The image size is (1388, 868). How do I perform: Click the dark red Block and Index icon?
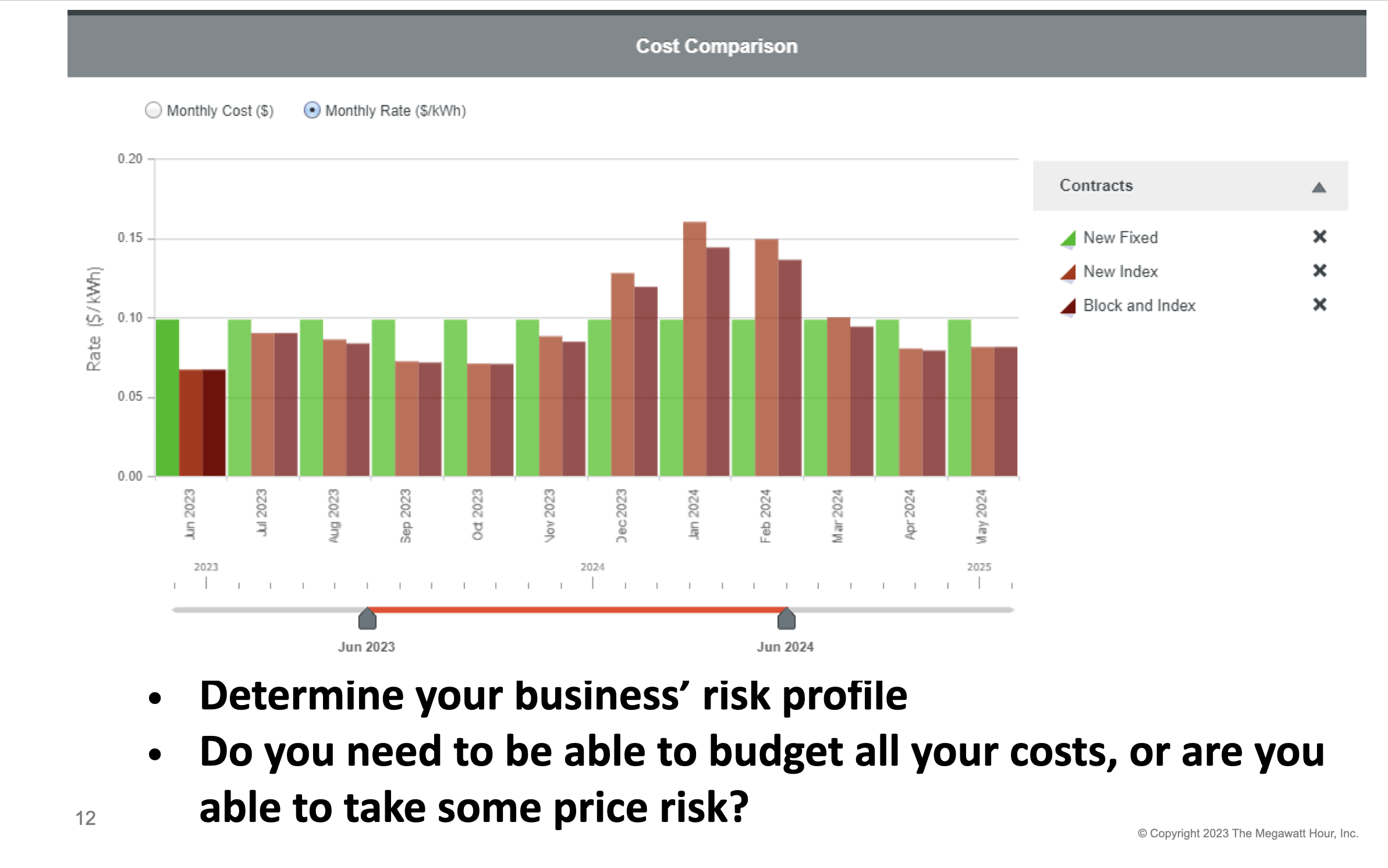point(1068,306)
